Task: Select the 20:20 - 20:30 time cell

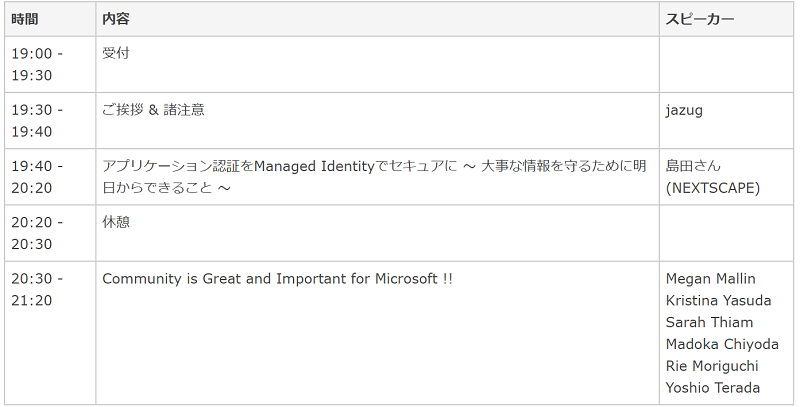Action: (x=50, y=233)
